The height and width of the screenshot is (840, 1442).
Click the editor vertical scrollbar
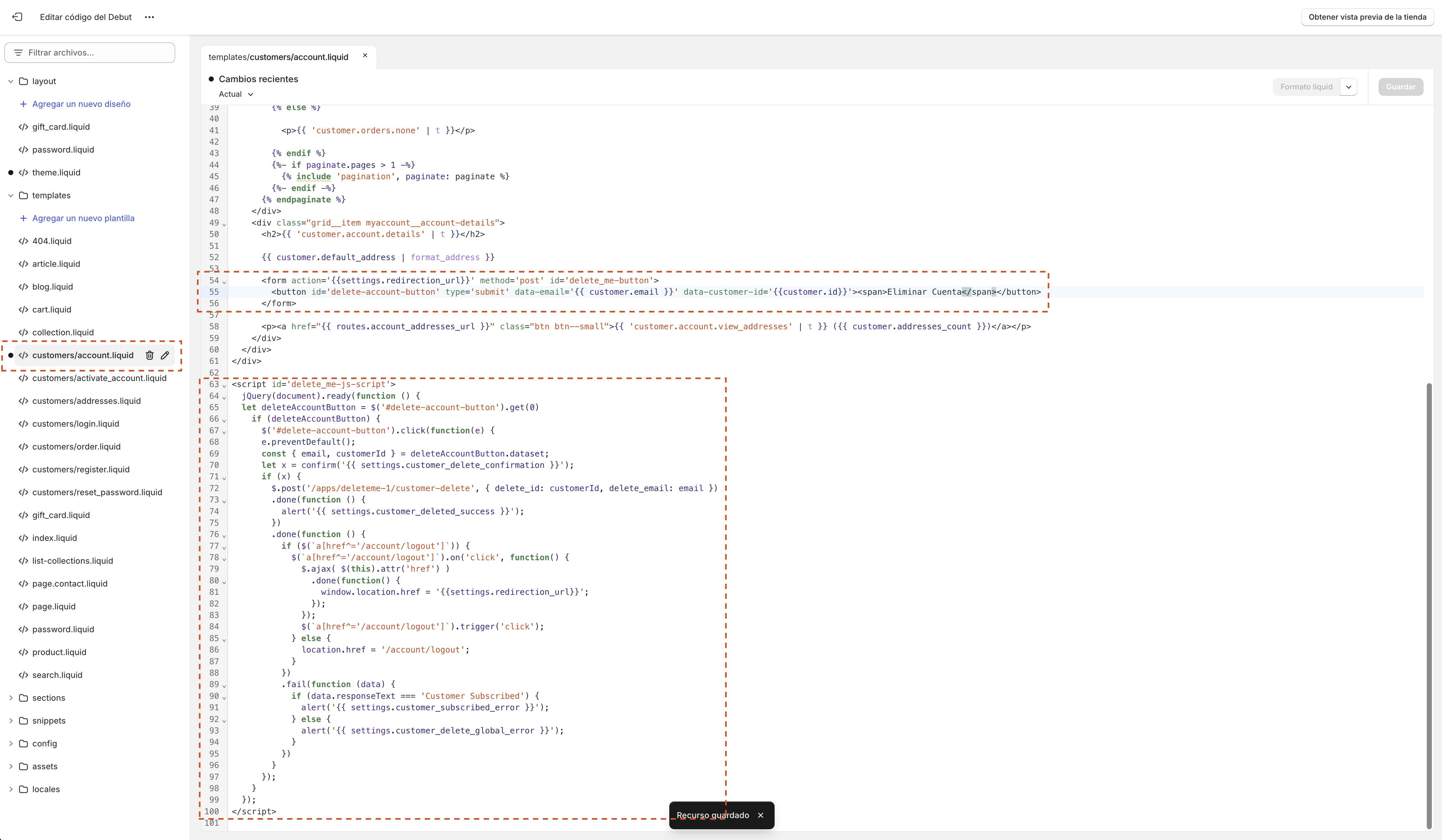coord(1429,605)
